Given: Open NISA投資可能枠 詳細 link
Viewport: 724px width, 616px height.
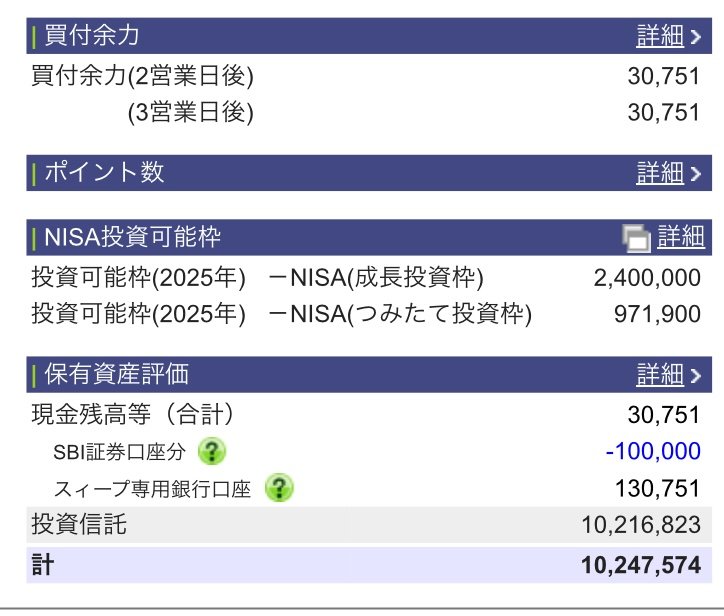Looking at the screenshot, I should [x=681, y=238].
